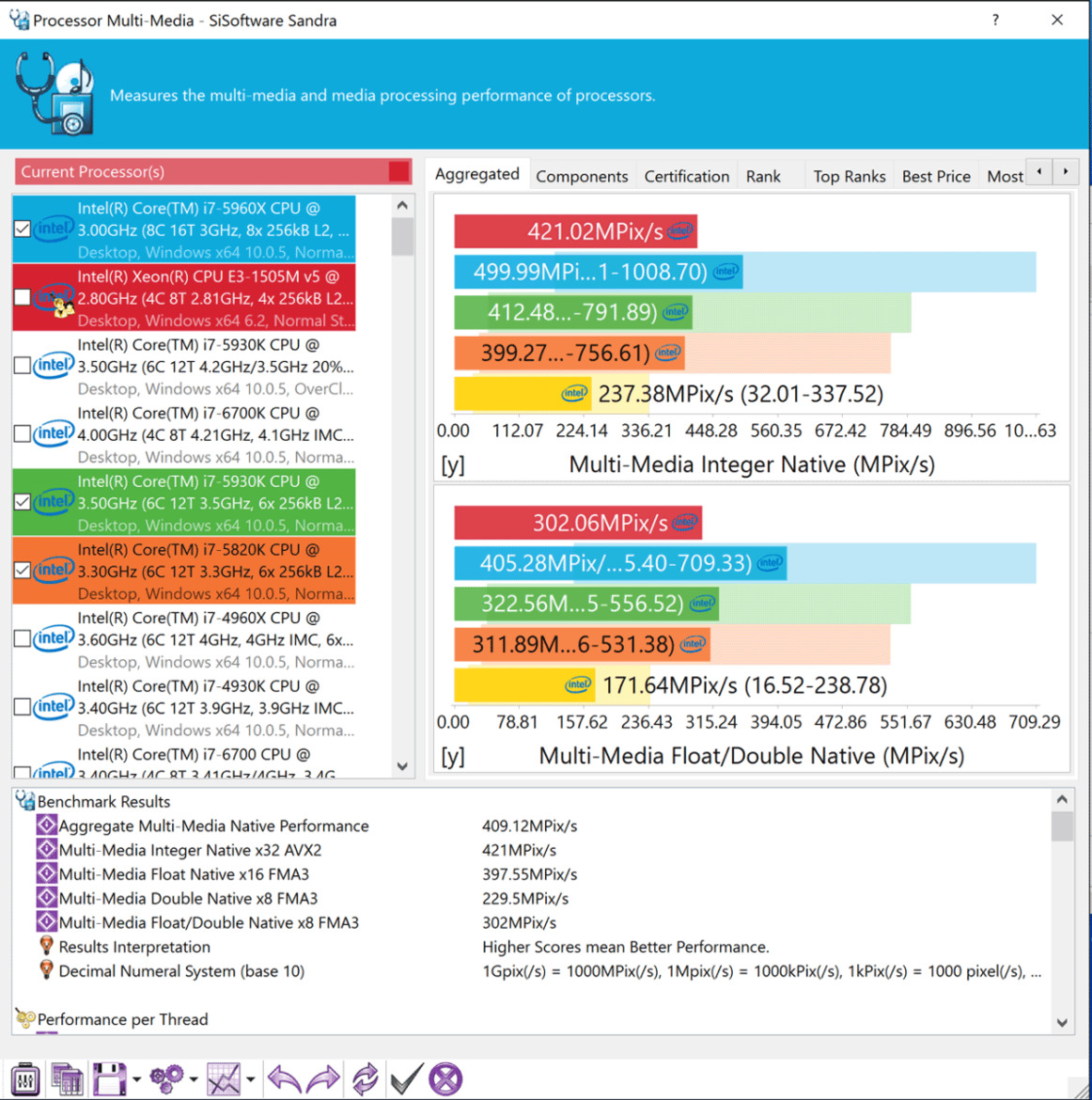Select the Intel Core i7-6700 list entry
This screenshot has width=1092, height=1100.
[x=184, y=761]
